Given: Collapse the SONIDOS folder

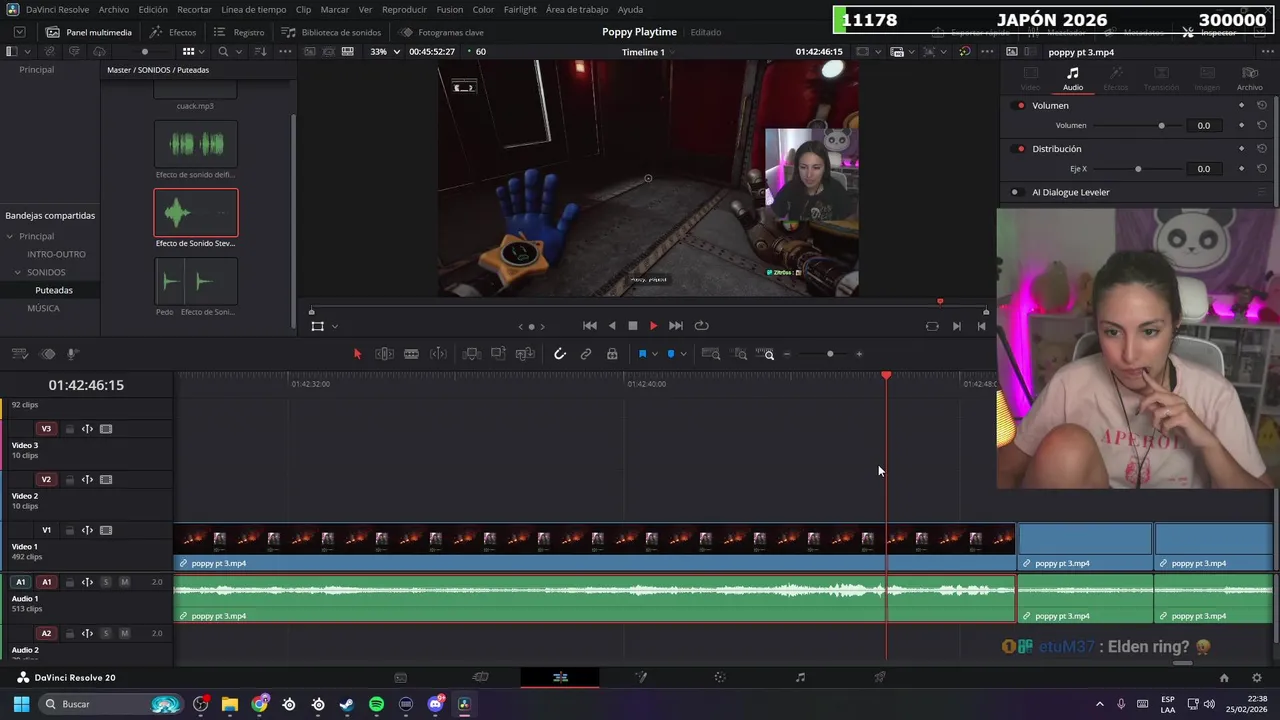Looking at the screenshot, I should [17, 272].
